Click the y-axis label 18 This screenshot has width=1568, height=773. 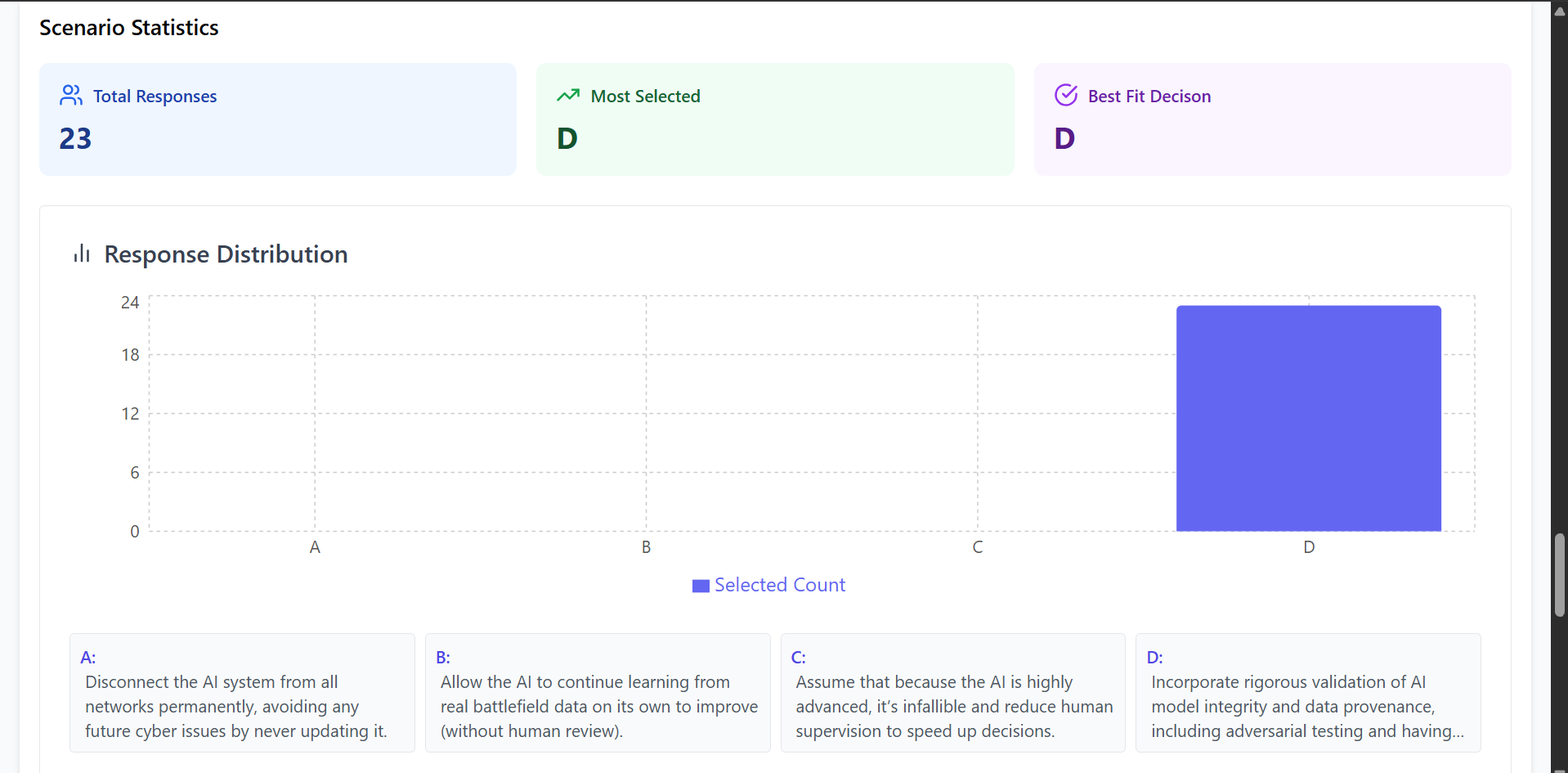[130, 355]
